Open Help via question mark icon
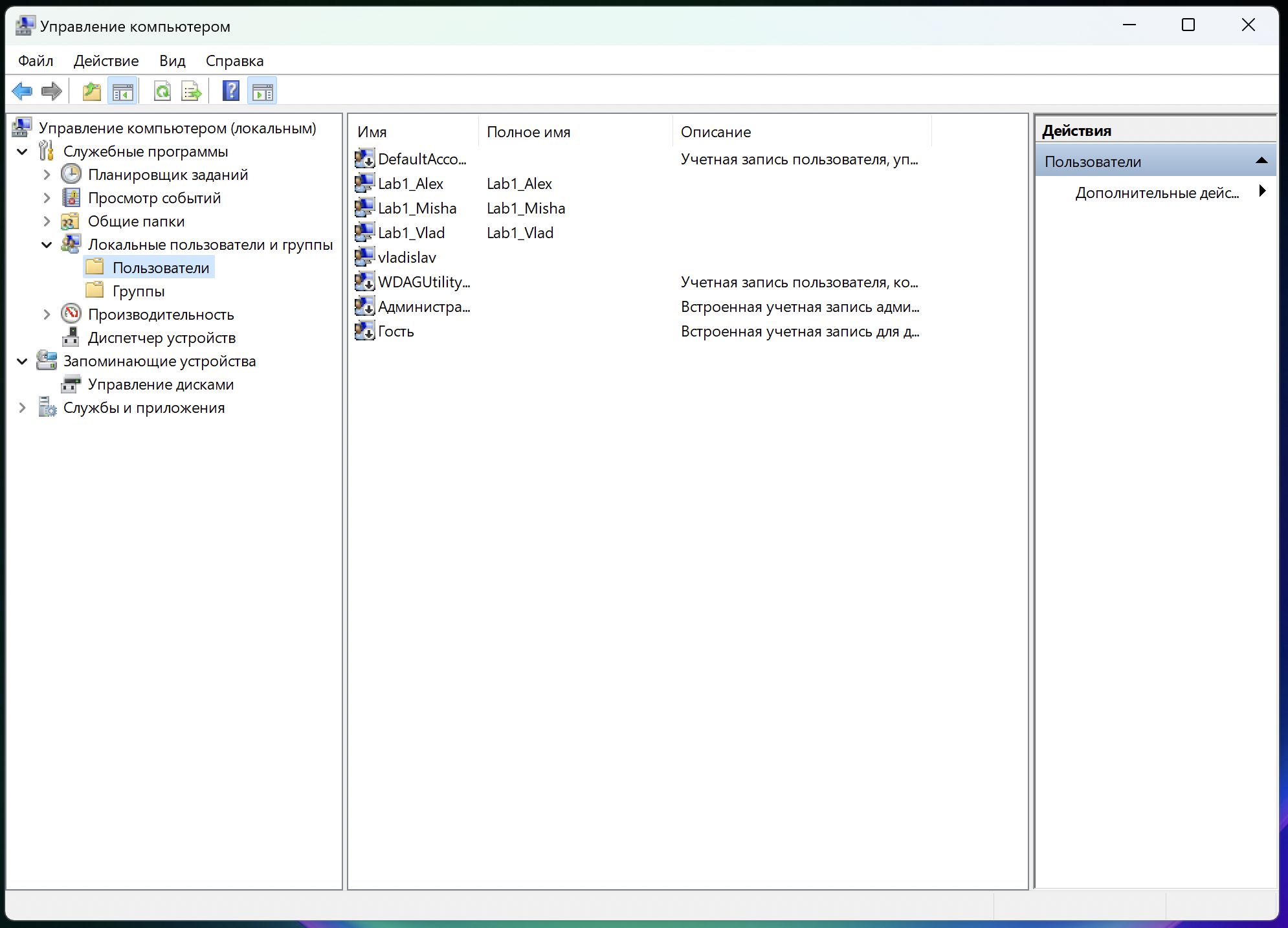 pos(231,91)
